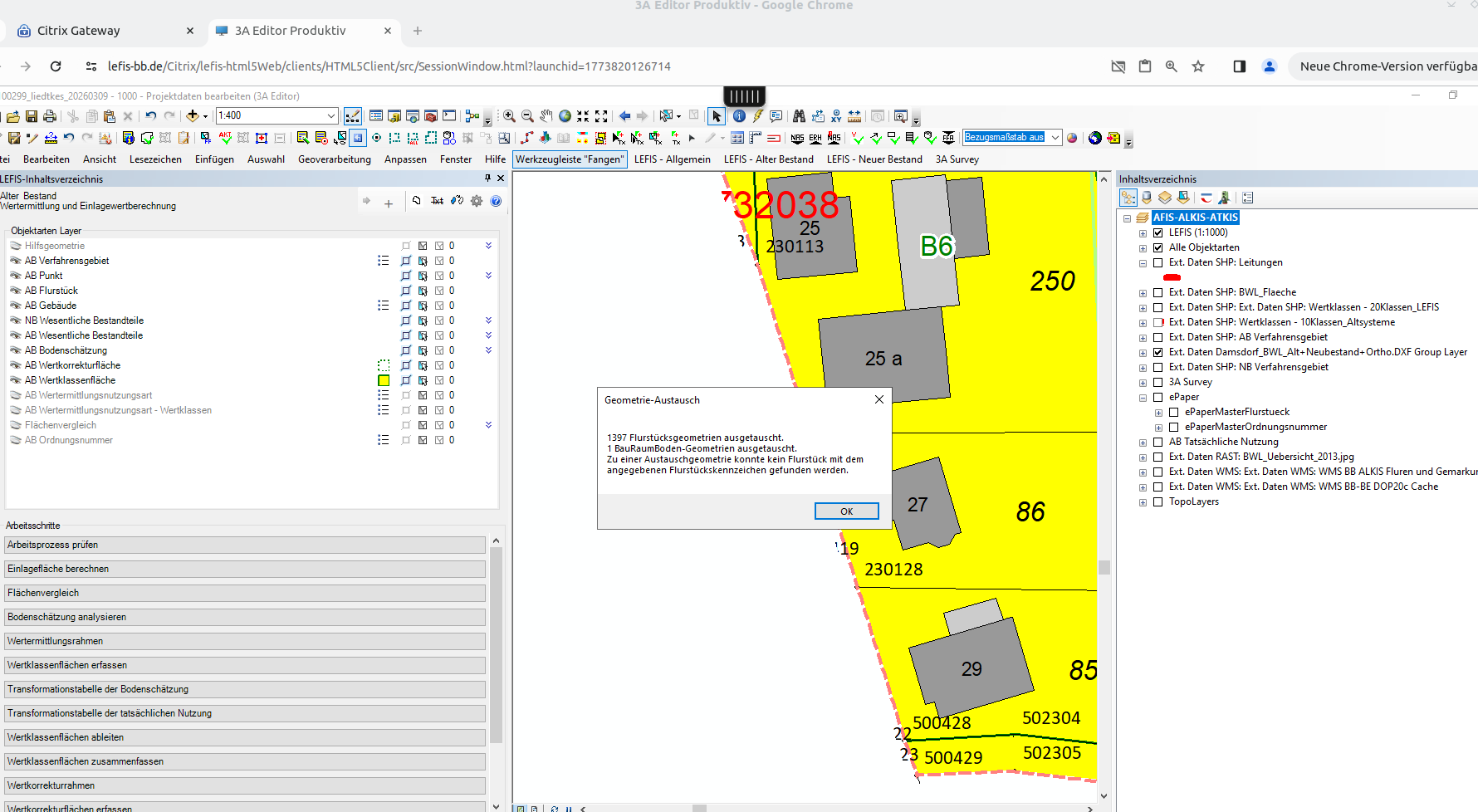Click the go back to previous extent arrow
Image resolution: width=1478 pixels, height=812 pixels.
[624, 116]
